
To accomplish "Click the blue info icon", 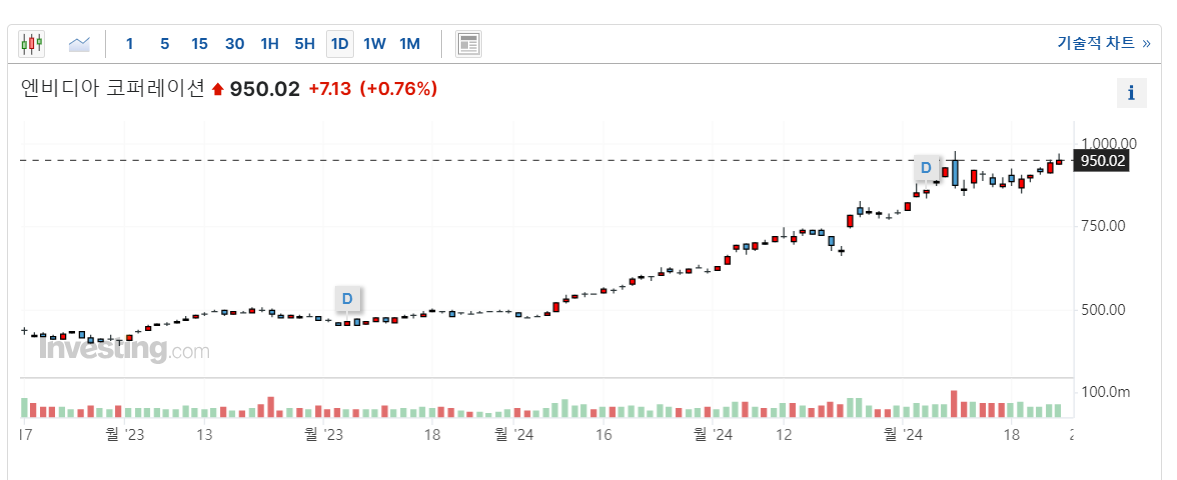I will [1131, 93].
